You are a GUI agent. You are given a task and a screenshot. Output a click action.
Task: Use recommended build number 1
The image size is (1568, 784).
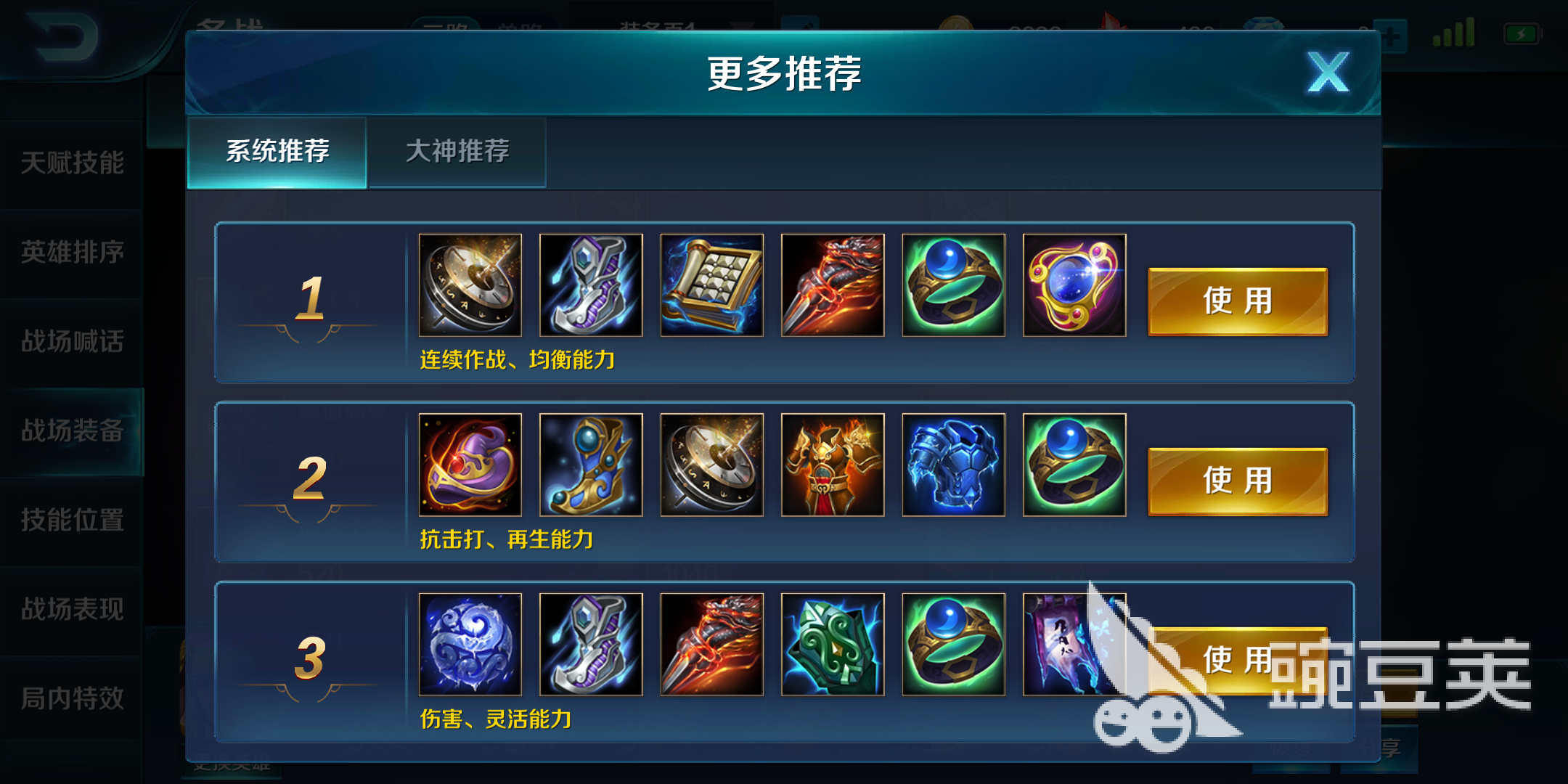(1238, 301)
